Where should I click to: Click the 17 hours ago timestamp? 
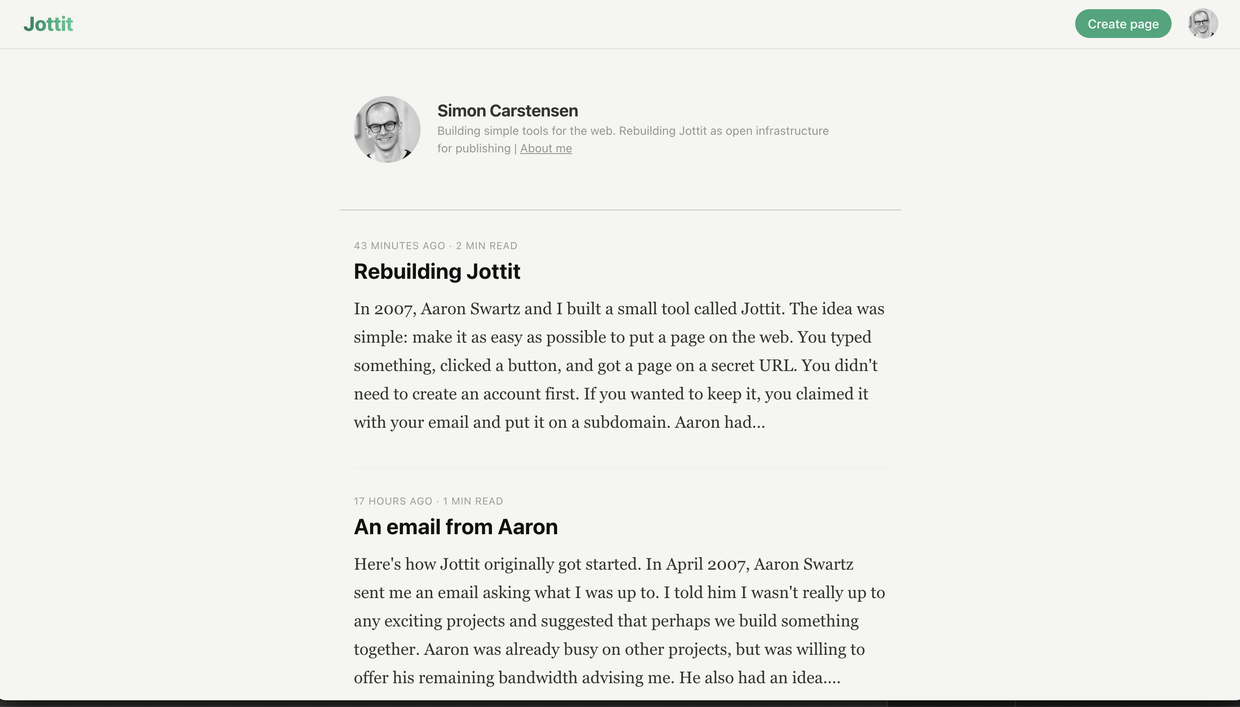tap(393, 501)
